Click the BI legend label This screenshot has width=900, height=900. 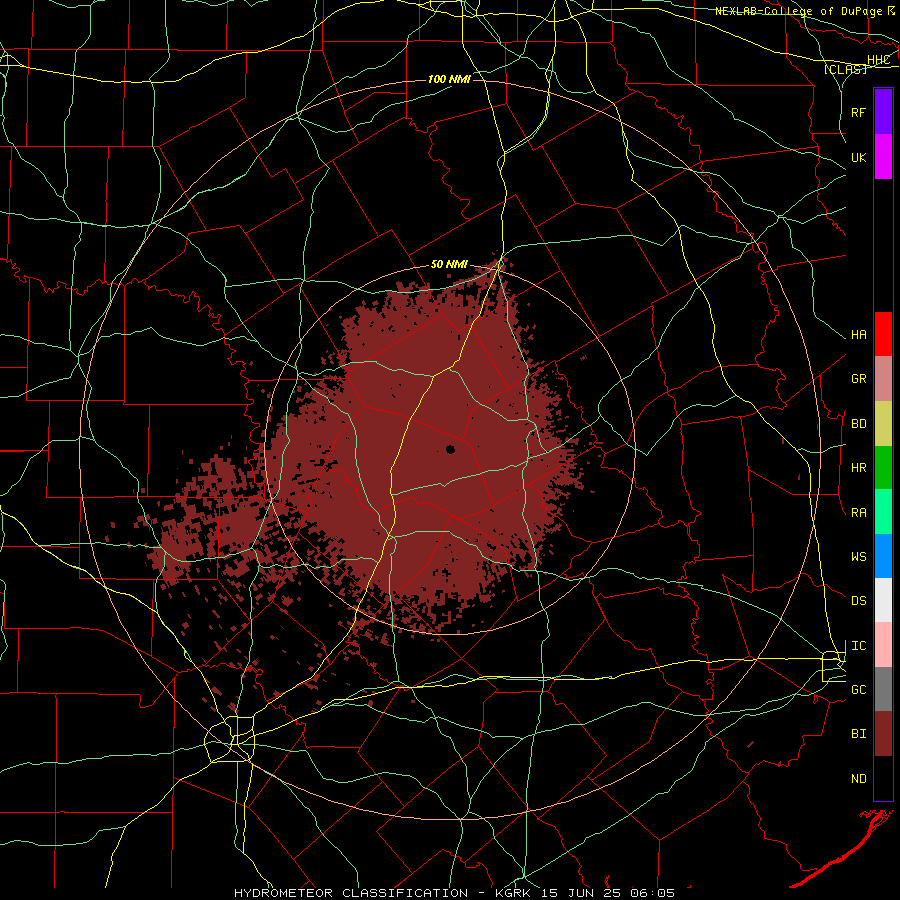pos(859,734)
